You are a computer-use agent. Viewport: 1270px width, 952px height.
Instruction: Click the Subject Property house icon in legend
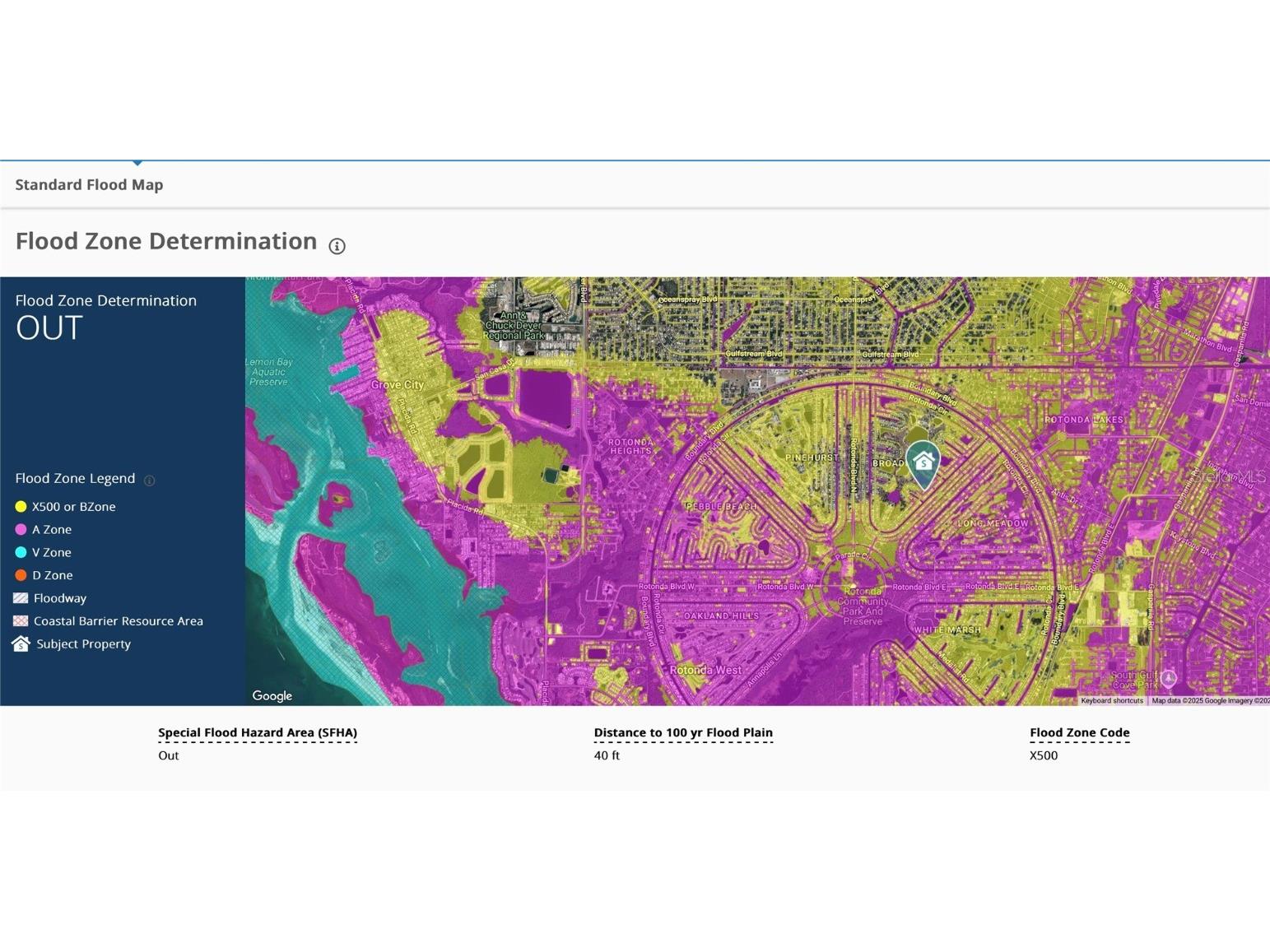(21, 643)
